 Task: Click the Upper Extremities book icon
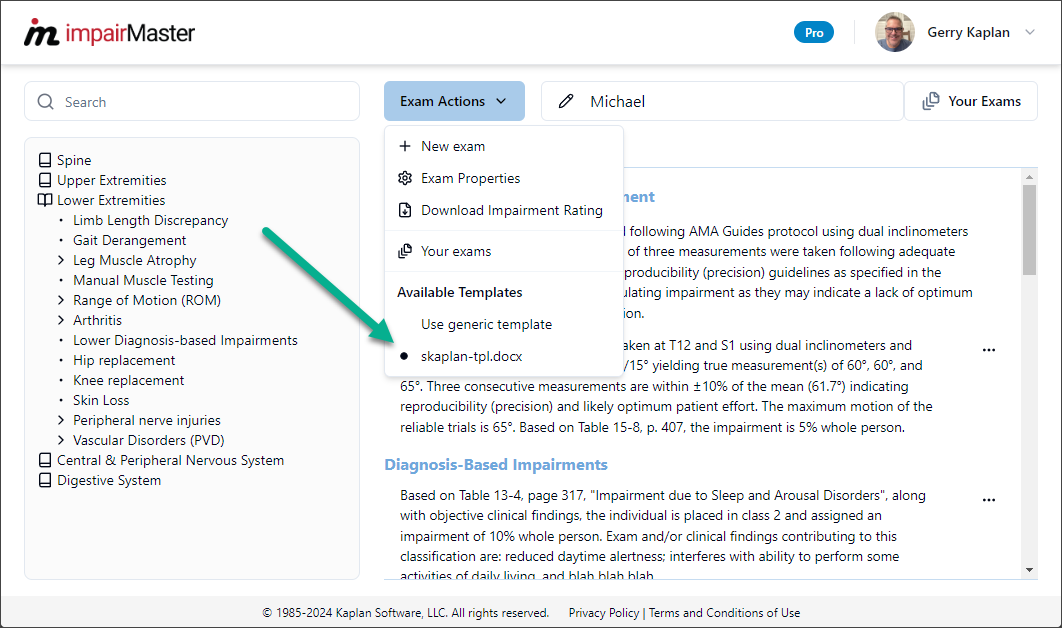click(45, 180)
